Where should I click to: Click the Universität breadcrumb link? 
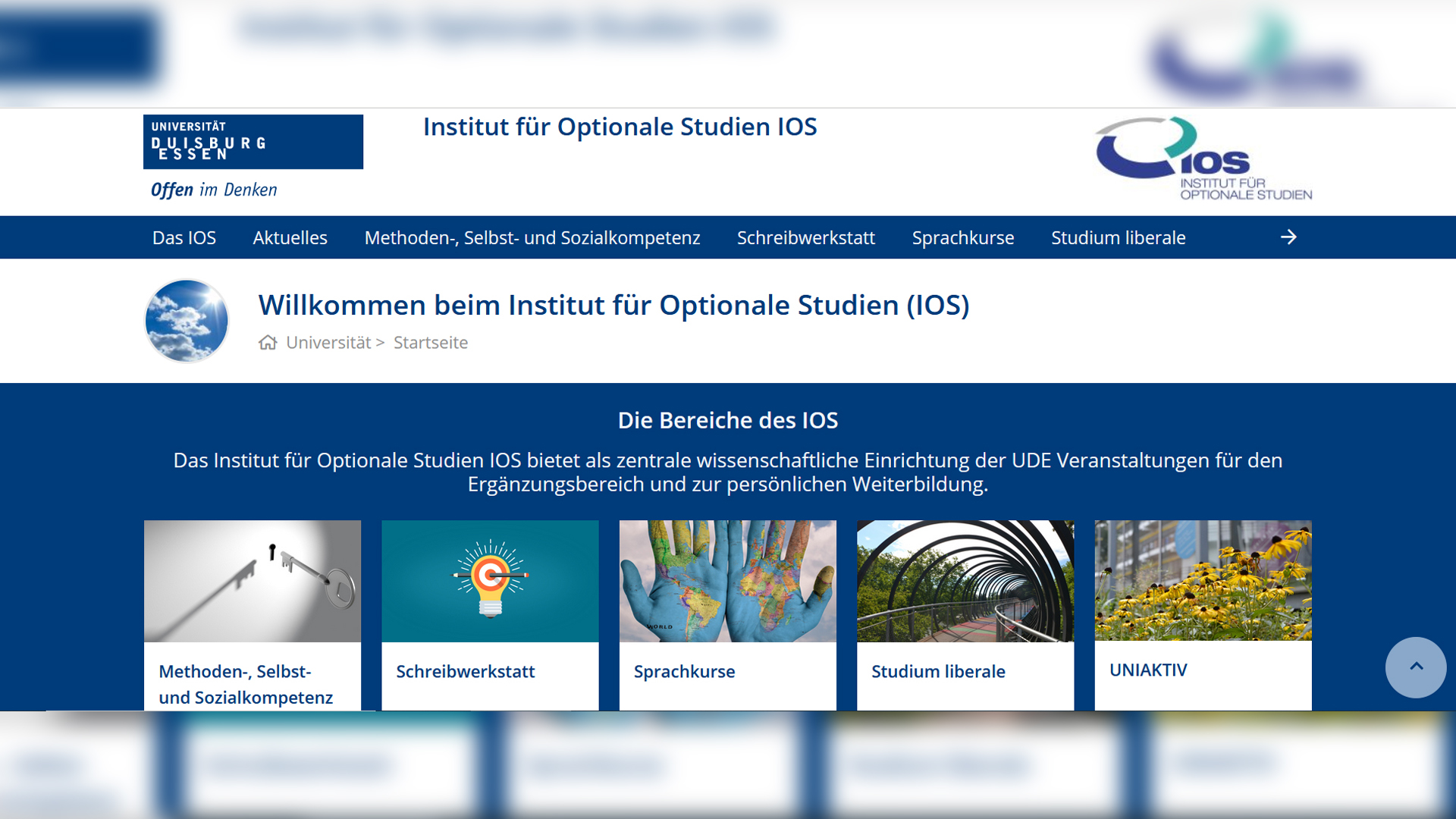[x=328, y=343]
